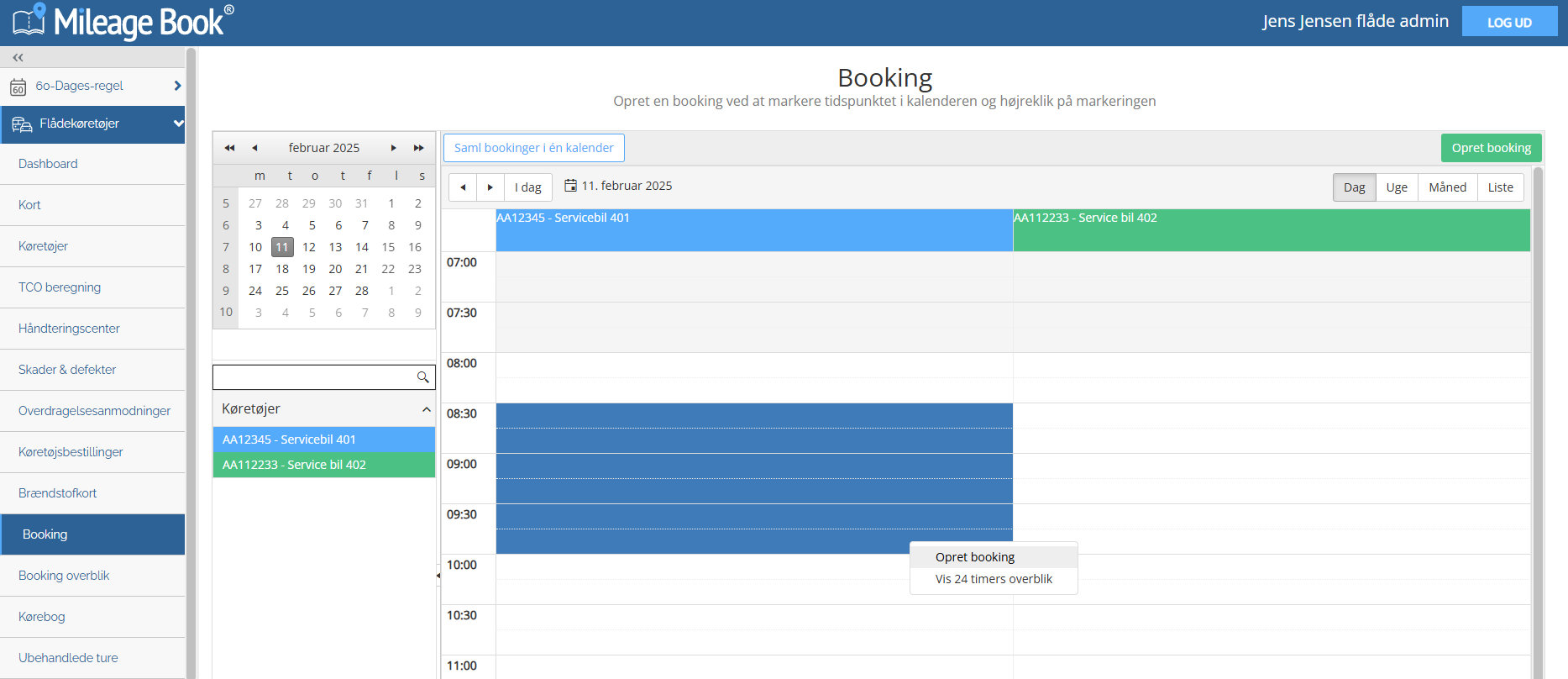Viewport: 1568px width, 679px height.
Task: Jump to the next year in the mini calendar
Action: click(x=418, y=148)
